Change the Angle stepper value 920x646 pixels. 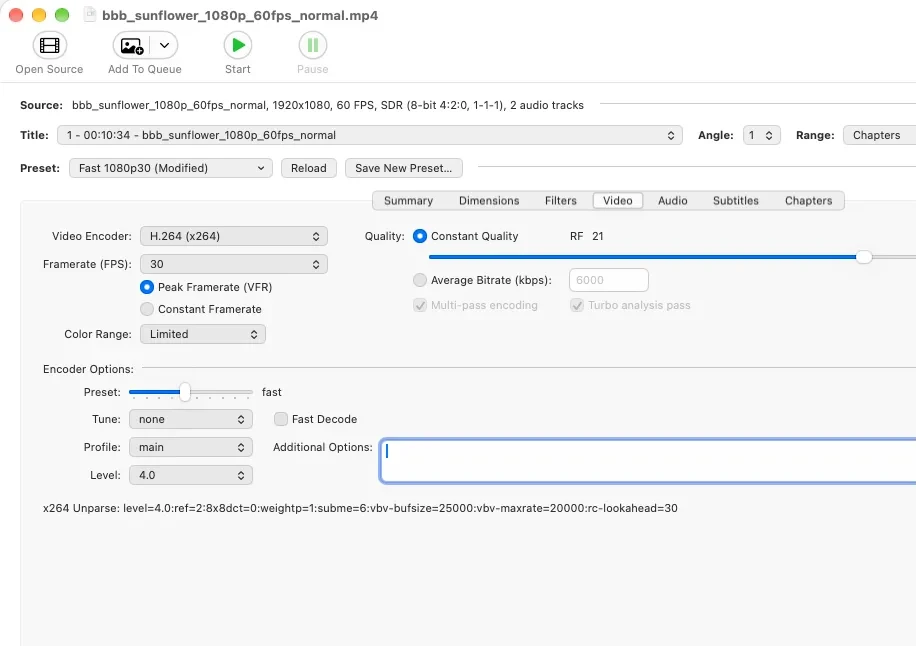tap(762, 135)
